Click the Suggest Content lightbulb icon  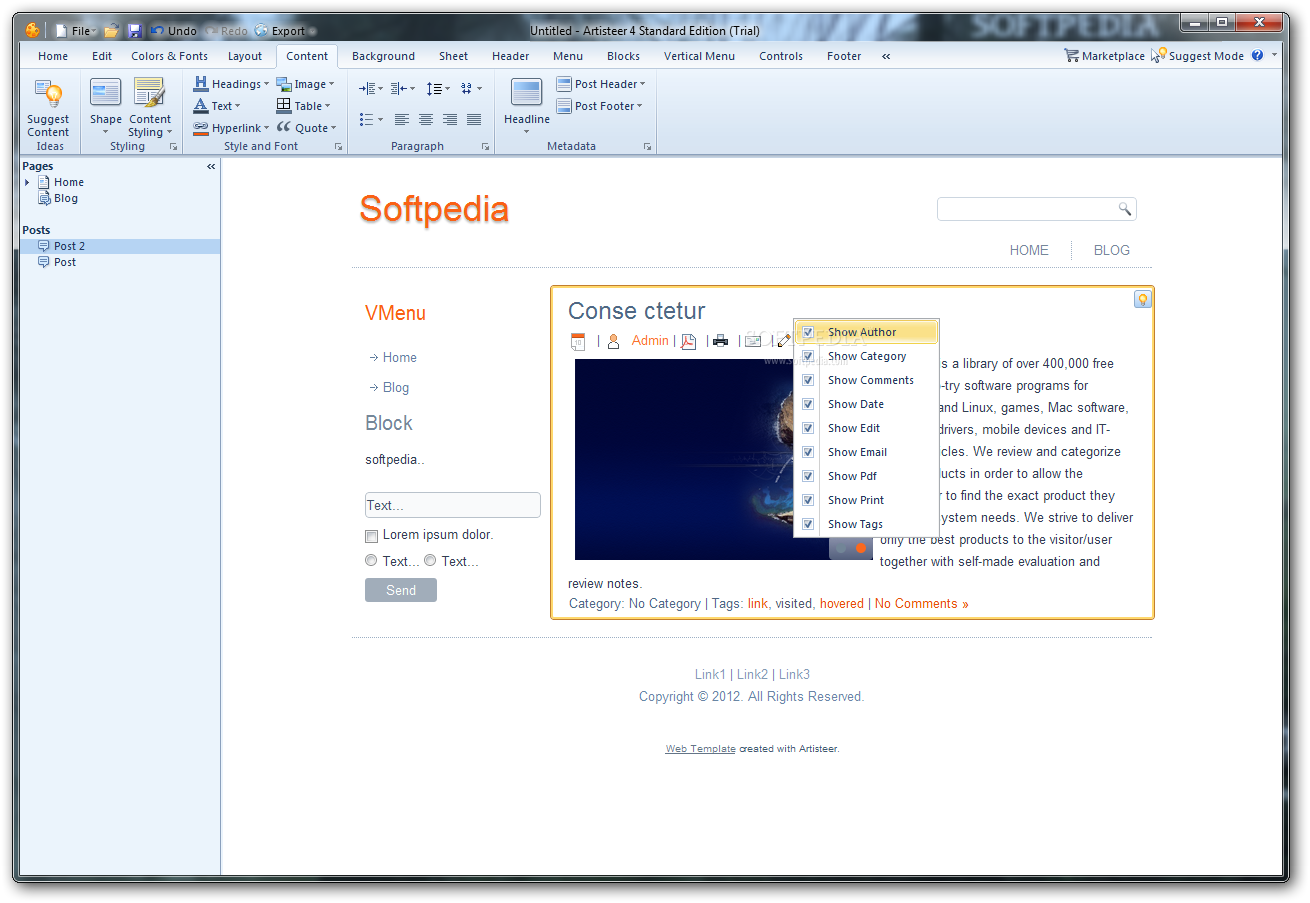[48, 94]
